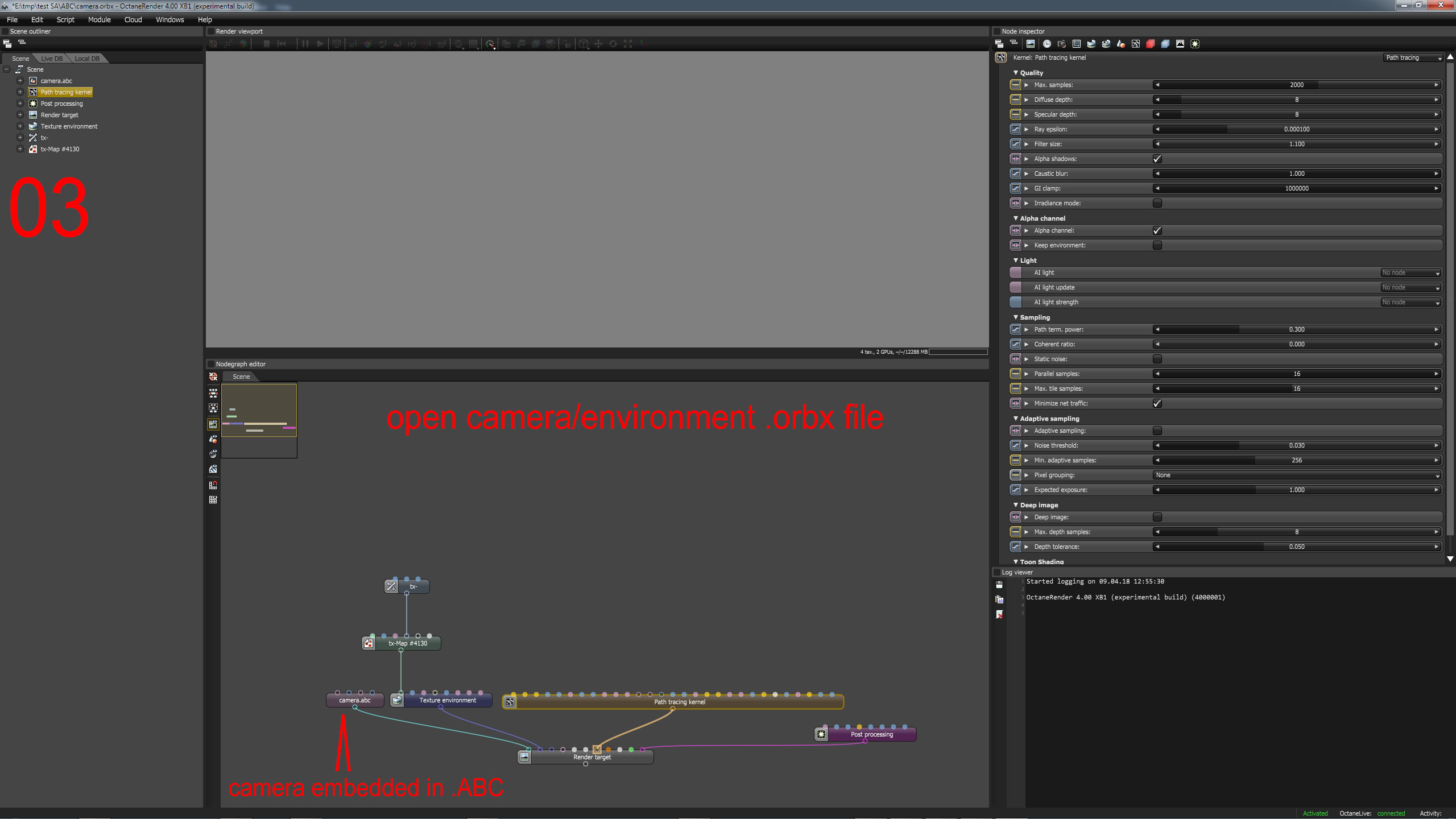
Task: Open post processing star icon in Node inspector
Action: pyautogui.click(x=1194, y=44)
